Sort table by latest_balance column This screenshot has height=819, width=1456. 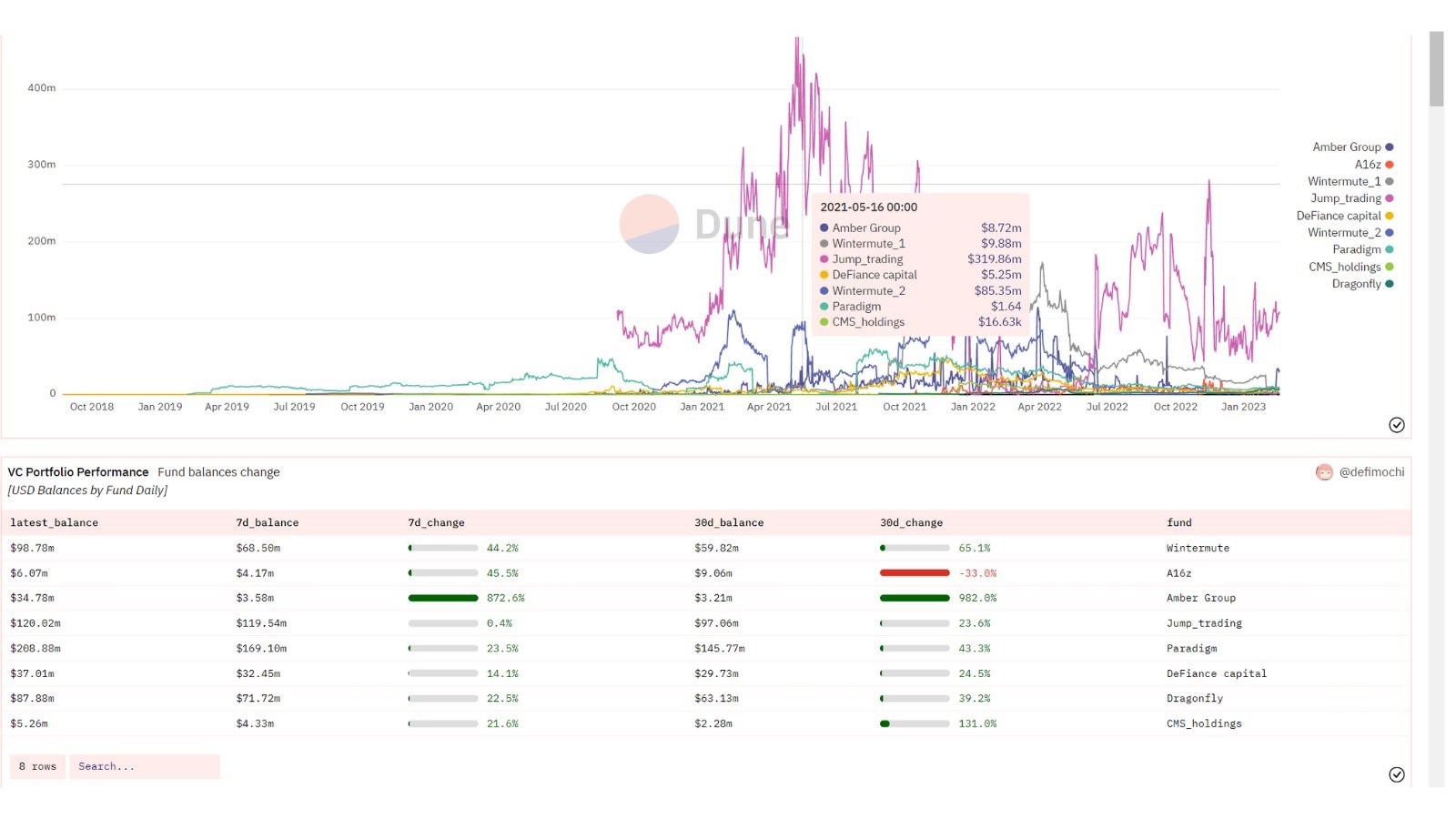pos(55,523)
